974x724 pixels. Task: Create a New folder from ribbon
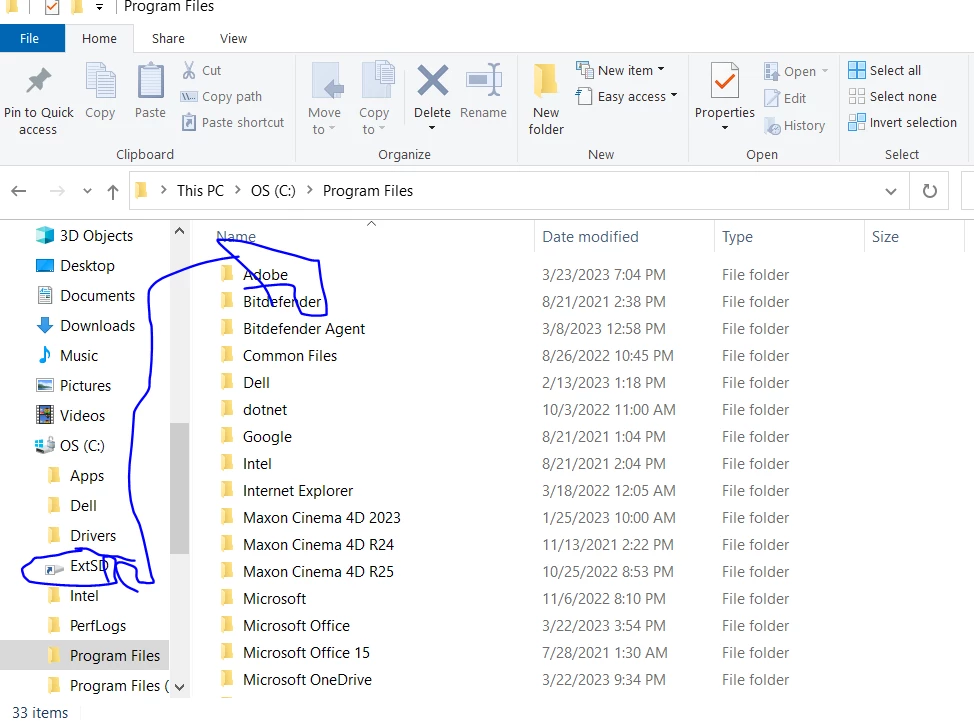tap(546, 98)
